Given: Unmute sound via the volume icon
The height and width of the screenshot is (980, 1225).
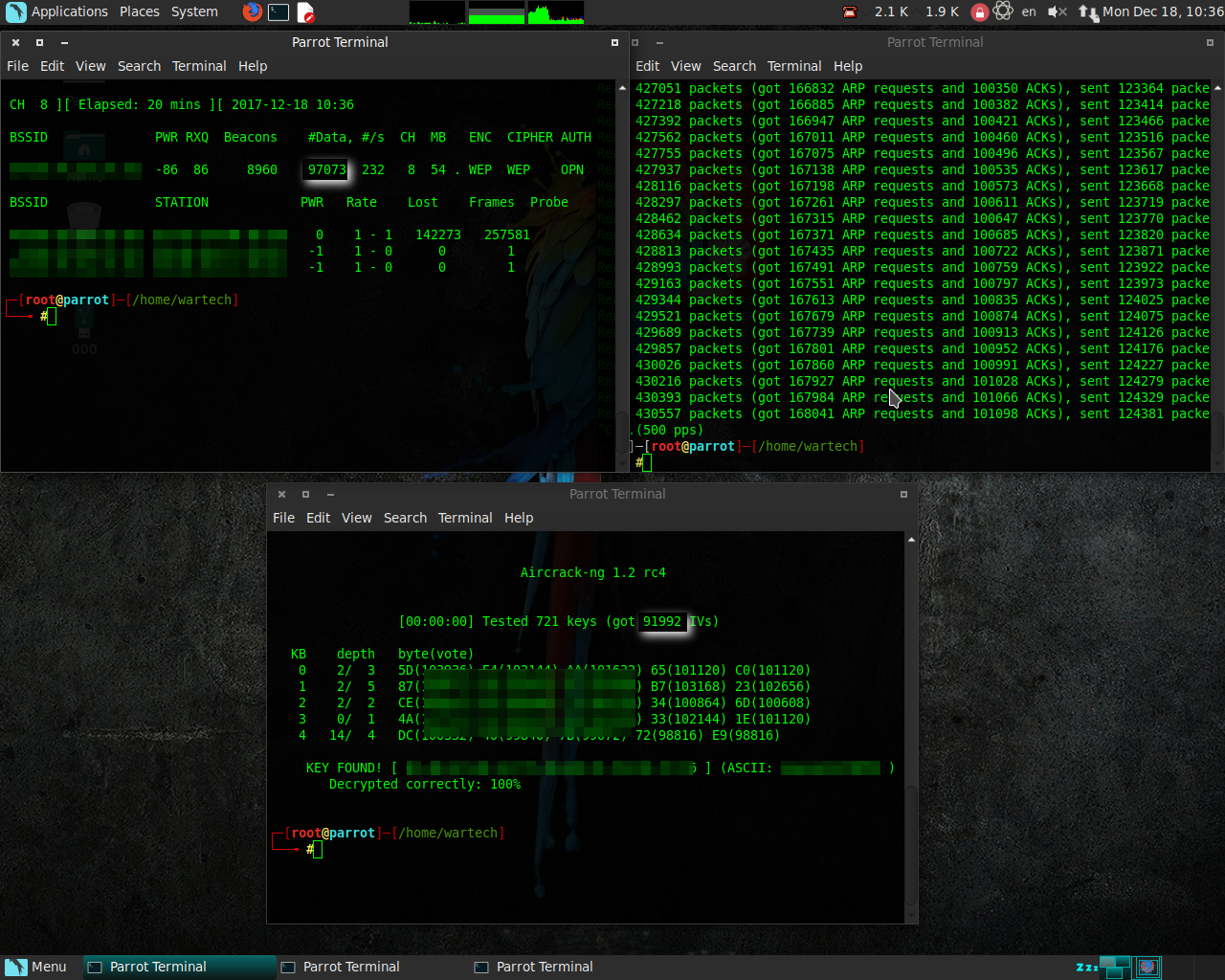Looking at the screenshot, I should 1057,12.
